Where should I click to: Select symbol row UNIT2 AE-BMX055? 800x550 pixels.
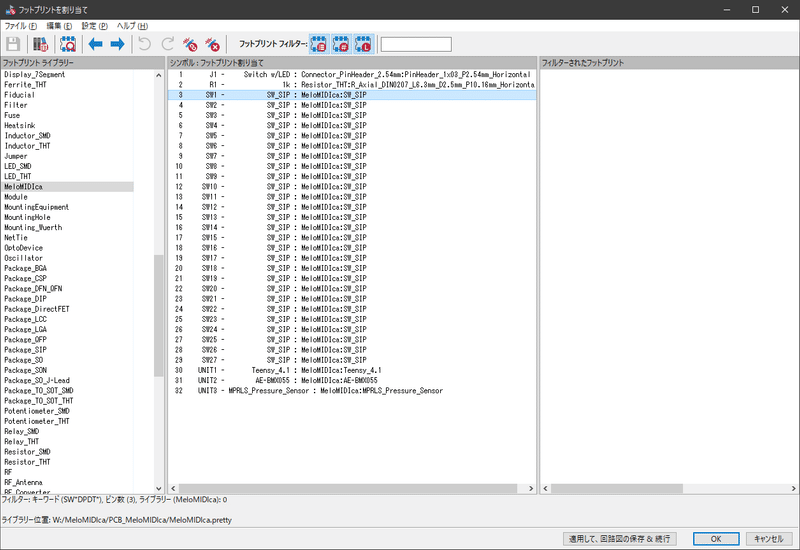click(352, 381)
